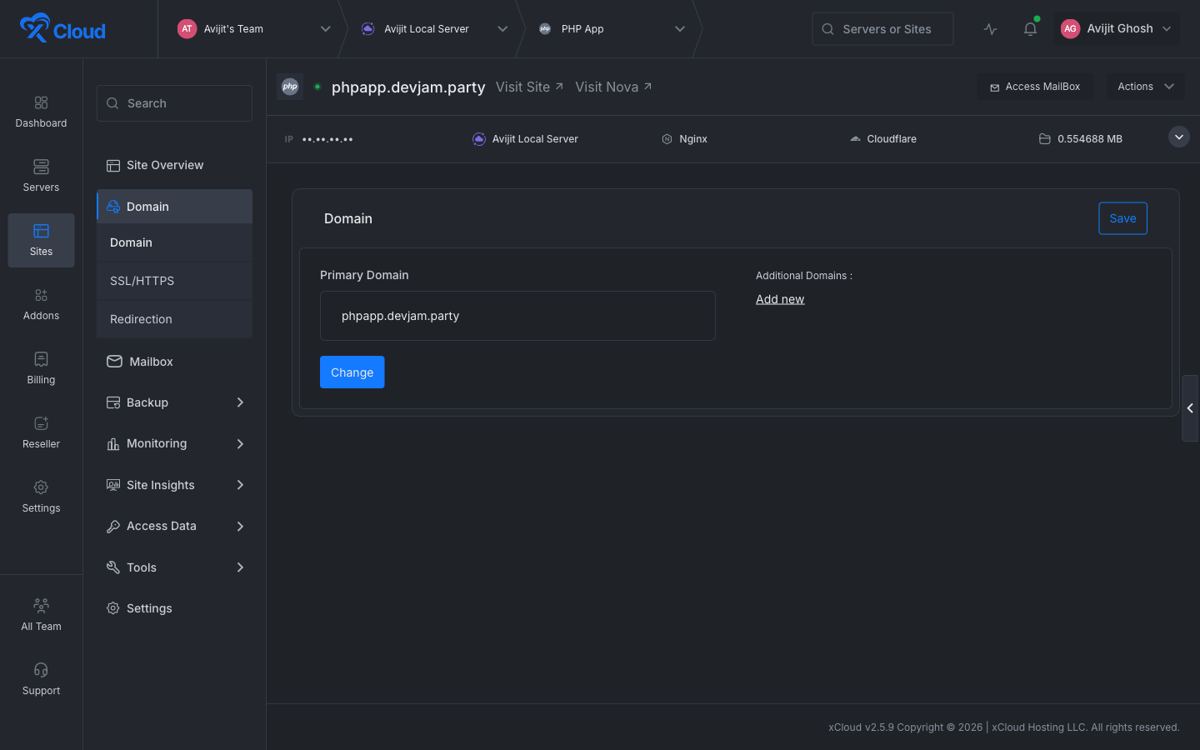This screenshot has width=1200, height=750.
Task: Open Avijit Ghosh account menu
Action: coord(1116,29)
